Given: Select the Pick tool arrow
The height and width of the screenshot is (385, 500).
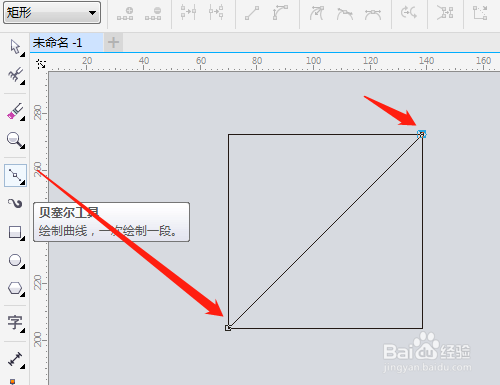Looking at the screenshot, I should 15,47.
